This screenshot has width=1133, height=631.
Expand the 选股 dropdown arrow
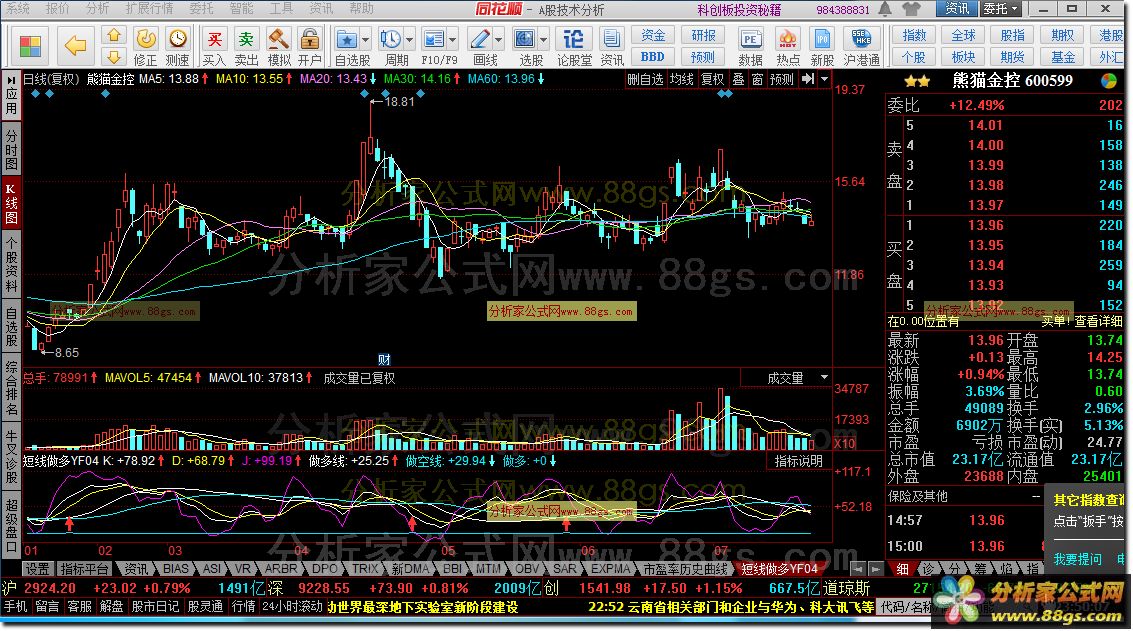point(543,40)
